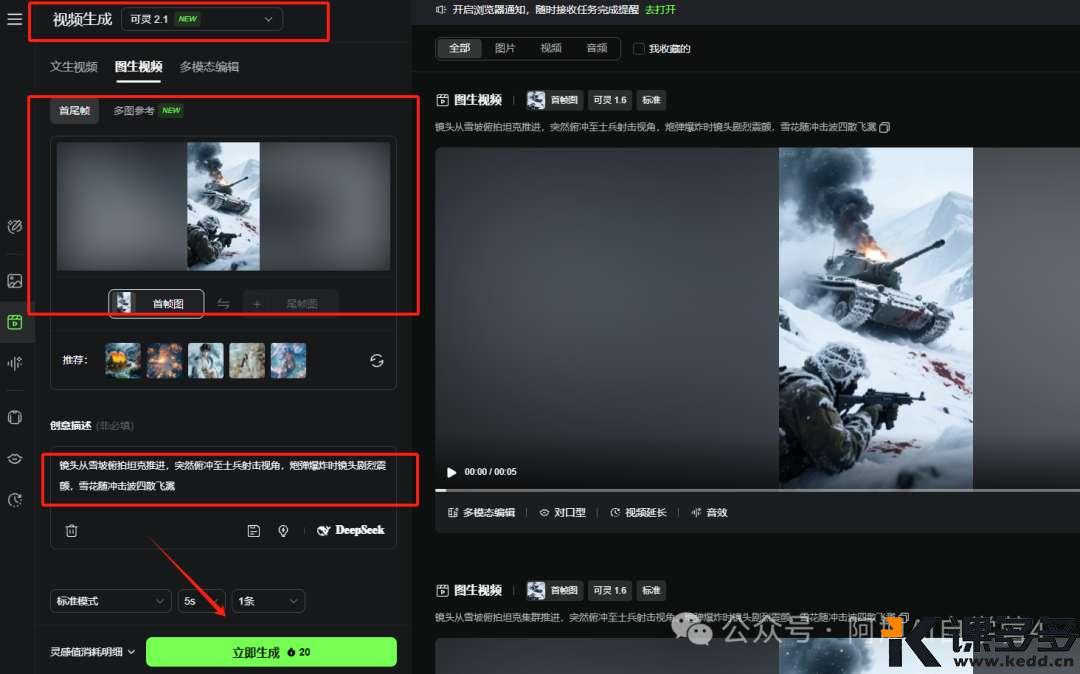Open the 可灵 2.1 model dropdown
Screen dimensions: 1080x674
point(202,19)
